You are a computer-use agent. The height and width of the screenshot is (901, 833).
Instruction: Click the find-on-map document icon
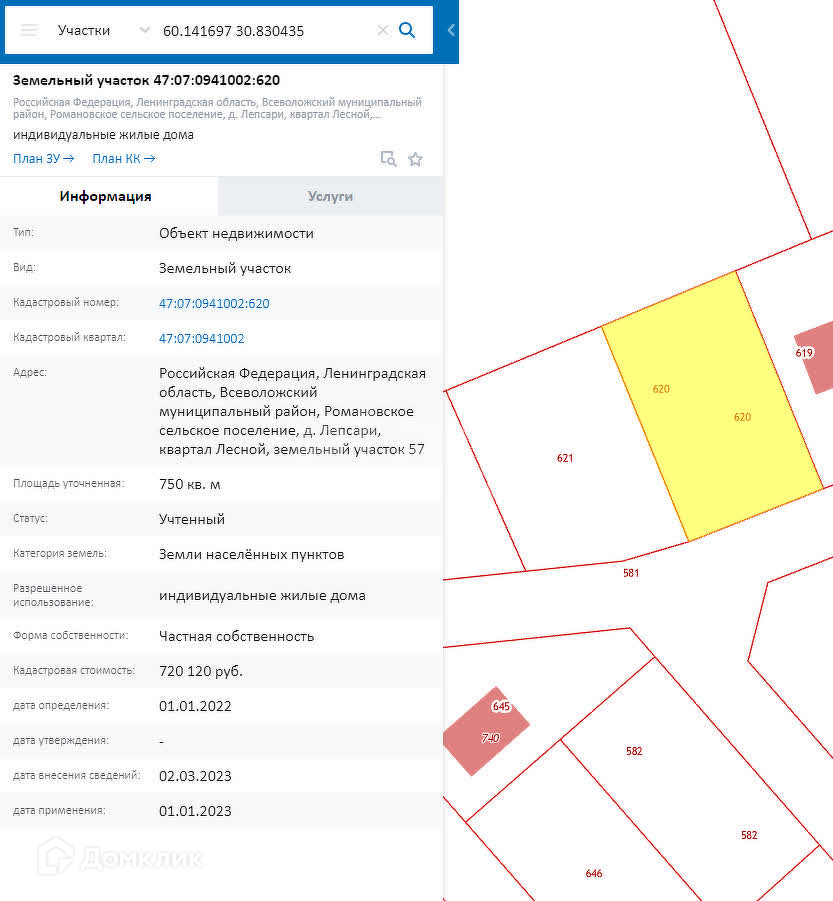(388, 159)
